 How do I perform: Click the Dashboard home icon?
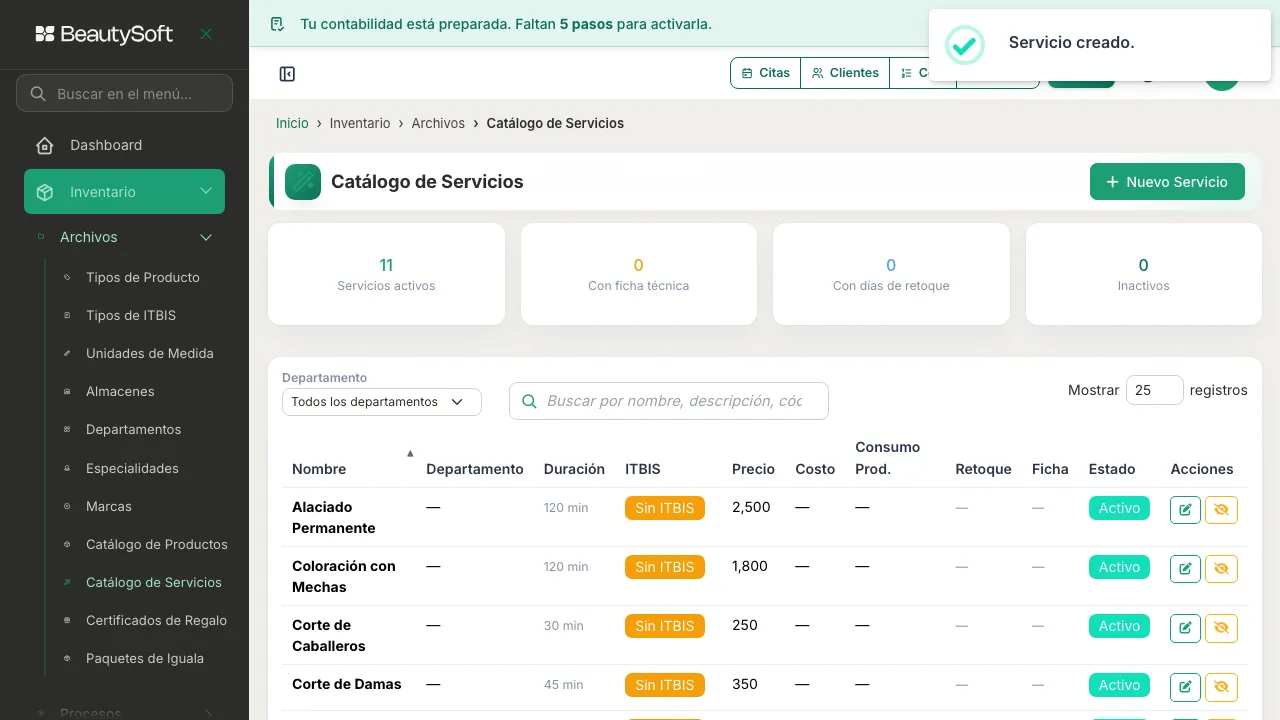point(45,145)
